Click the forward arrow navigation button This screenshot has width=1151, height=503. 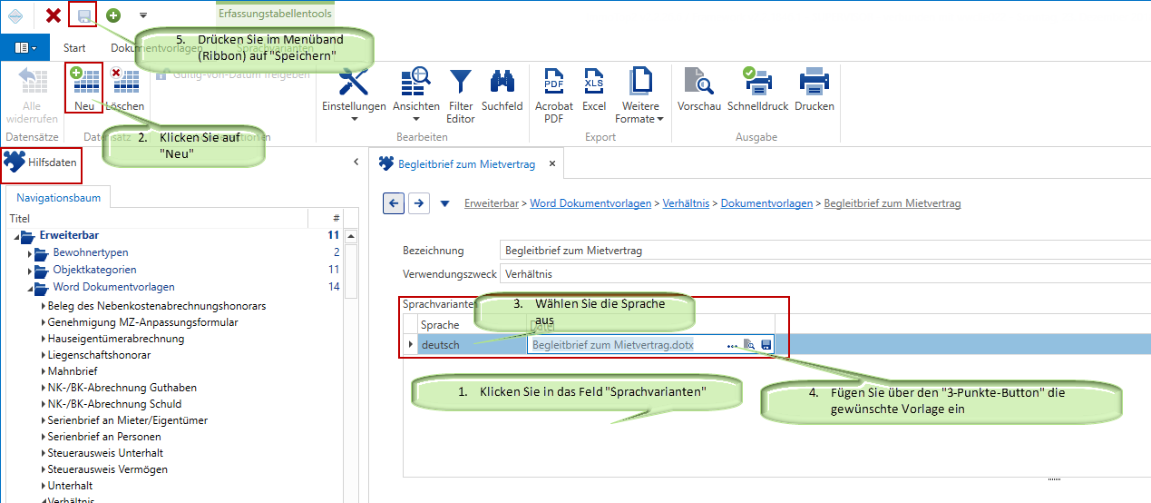(418, 203)
